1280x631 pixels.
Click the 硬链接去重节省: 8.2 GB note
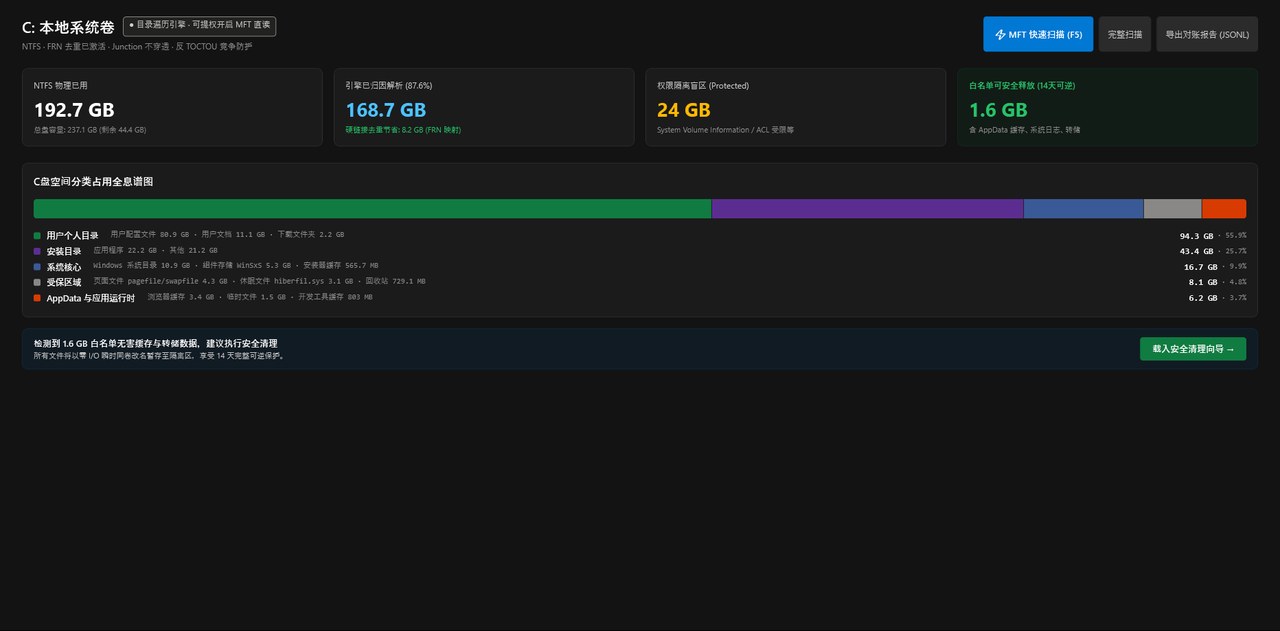404,130
